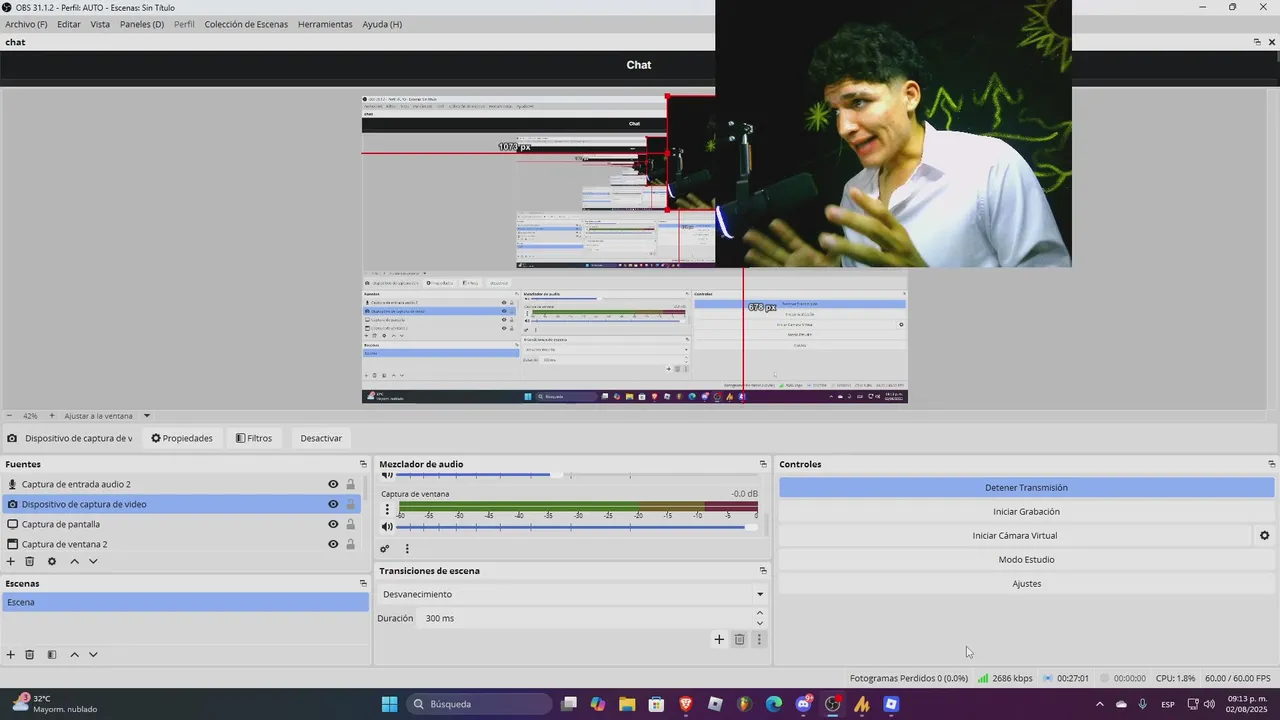
Task: Hide the Captura de pantalla source
Action: tap(333, 524)
